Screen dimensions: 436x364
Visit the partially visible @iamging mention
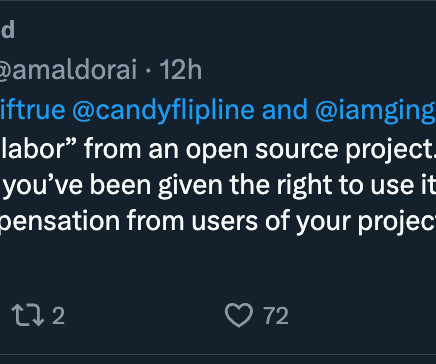click(x=375, y=110)
